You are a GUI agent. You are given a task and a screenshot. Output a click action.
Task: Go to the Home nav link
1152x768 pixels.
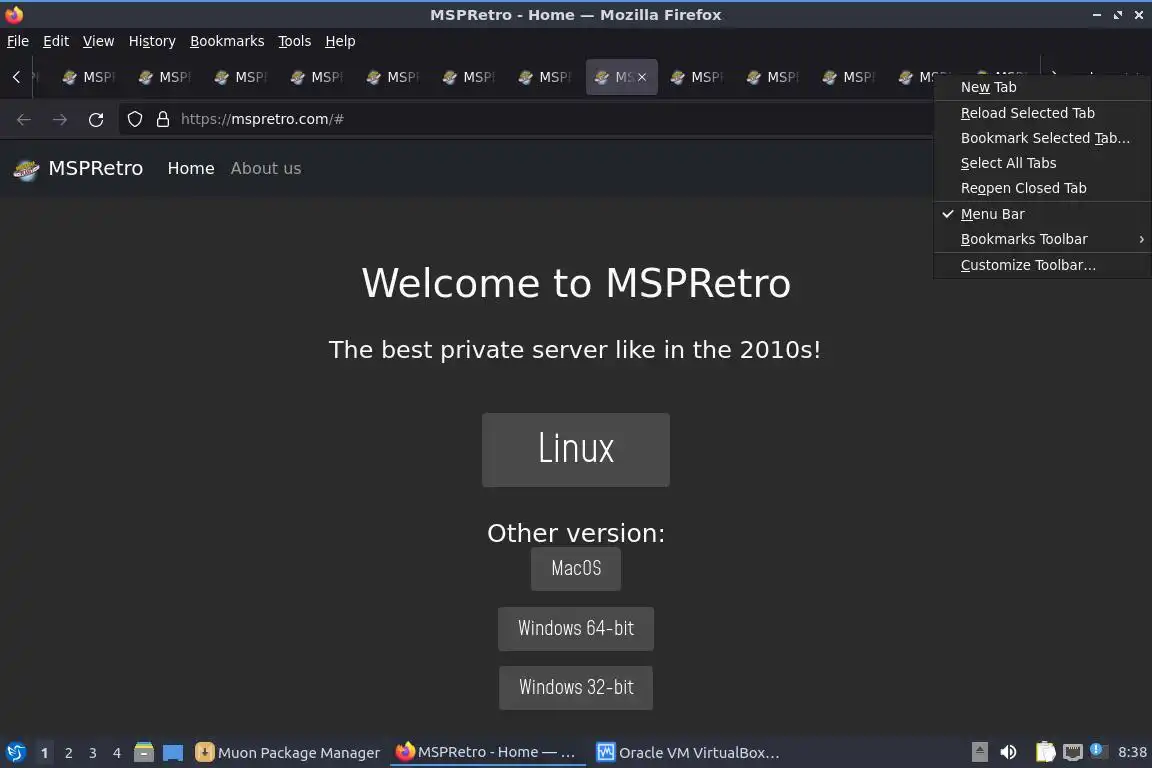191,168
